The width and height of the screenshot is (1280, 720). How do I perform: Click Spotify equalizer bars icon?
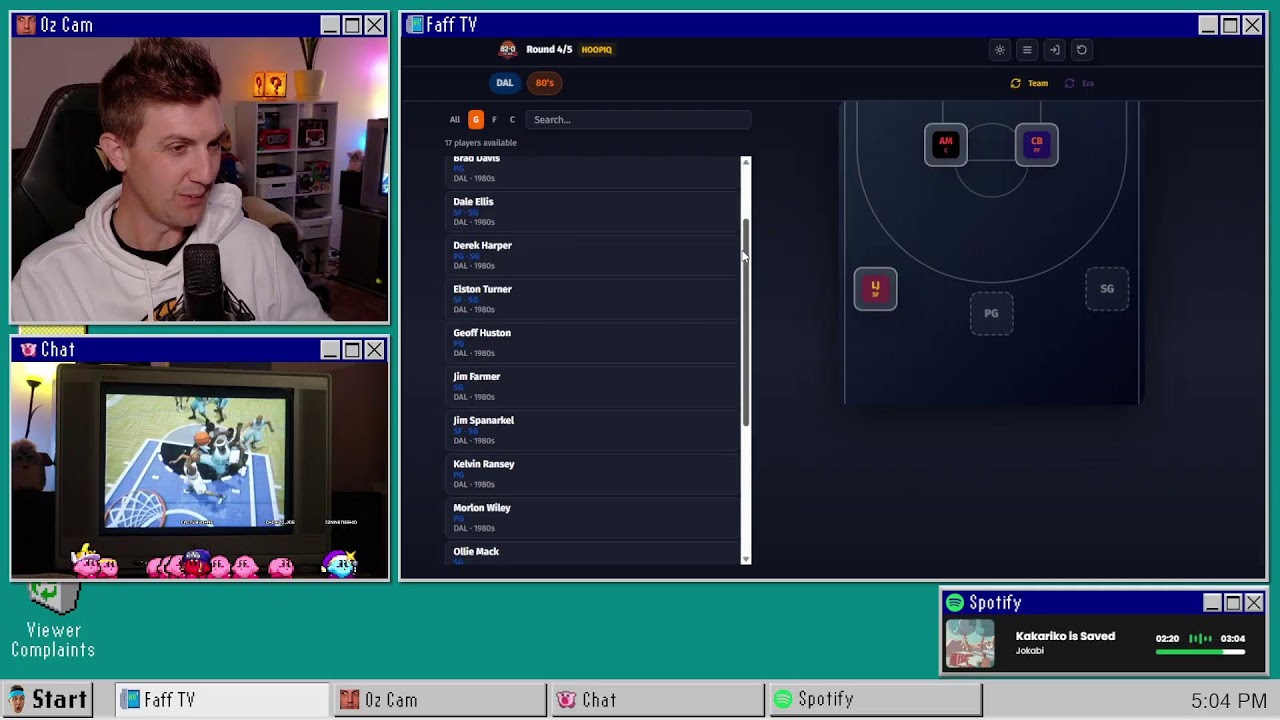1200,638
